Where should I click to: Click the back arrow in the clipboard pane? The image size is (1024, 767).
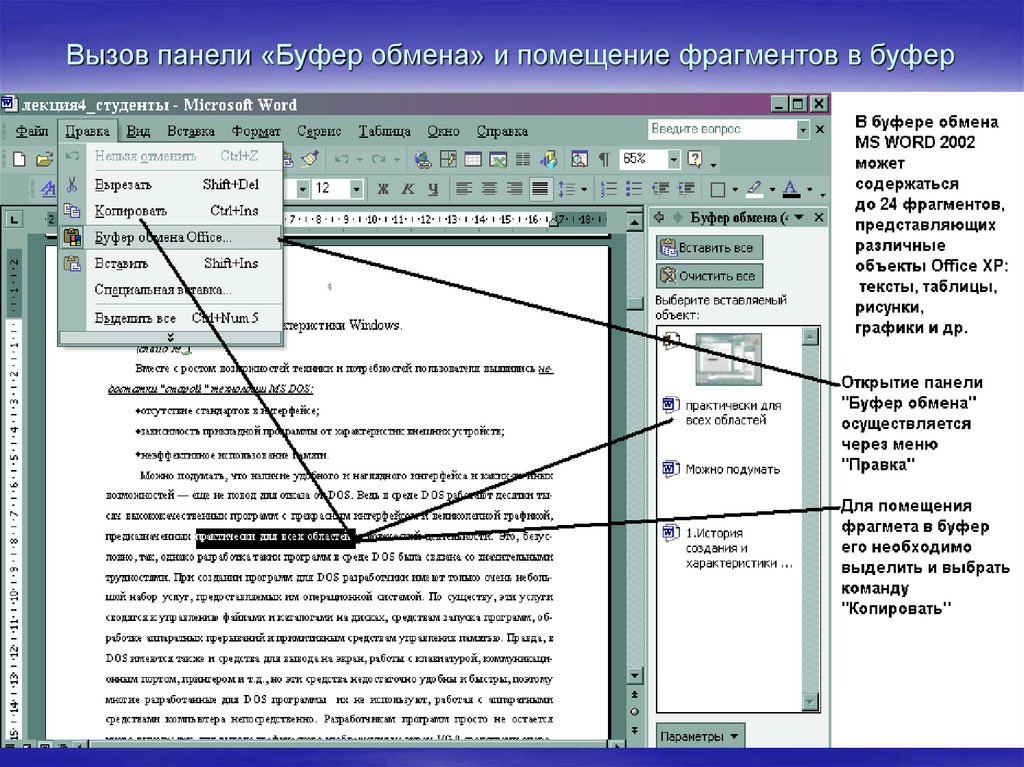pos(660,218)
